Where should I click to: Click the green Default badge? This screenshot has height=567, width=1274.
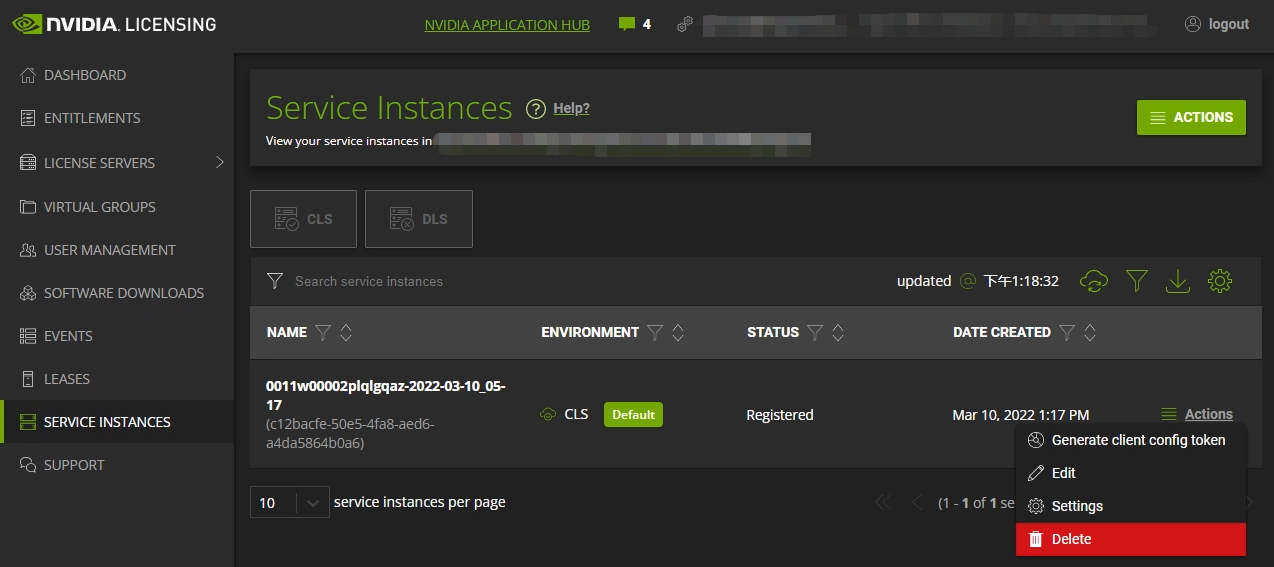click(x=633, y=414)
